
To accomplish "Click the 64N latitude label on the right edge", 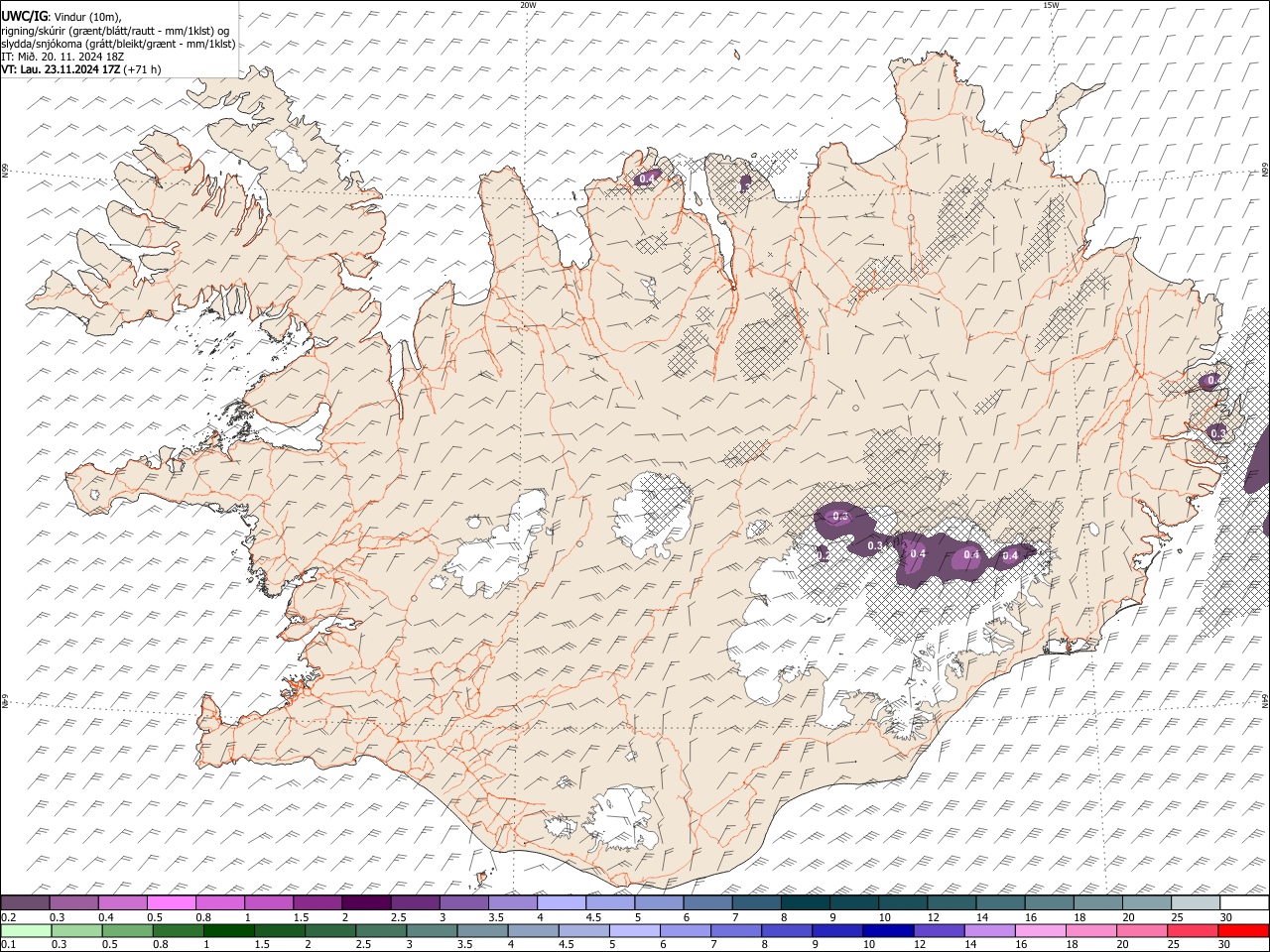I will (1265, 700).
